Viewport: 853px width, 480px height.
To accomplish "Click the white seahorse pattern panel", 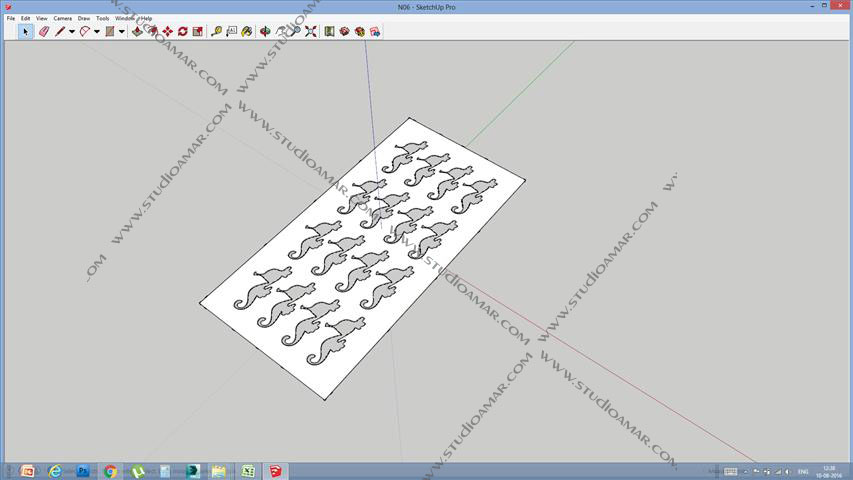I will click(362, 259).
